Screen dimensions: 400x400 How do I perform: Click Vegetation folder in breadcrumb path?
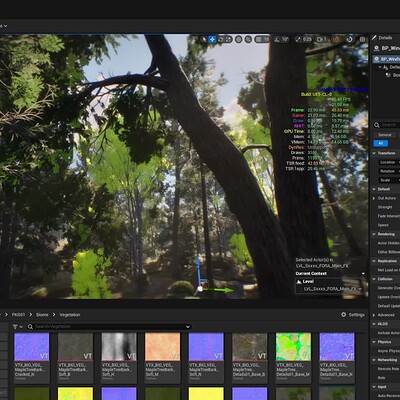coord(70,315)
